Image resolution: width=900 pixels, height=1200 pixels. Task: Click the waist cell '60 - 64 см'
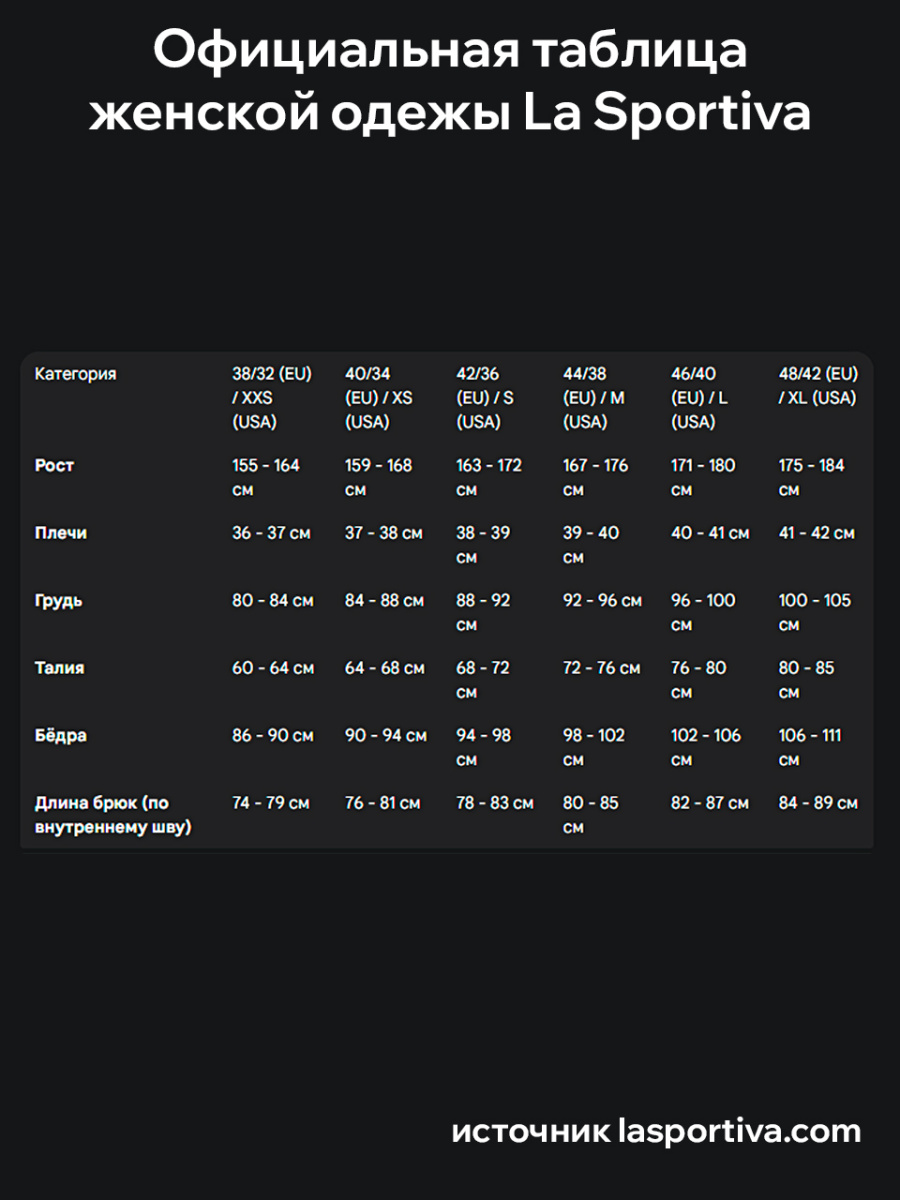click(273, 668)
